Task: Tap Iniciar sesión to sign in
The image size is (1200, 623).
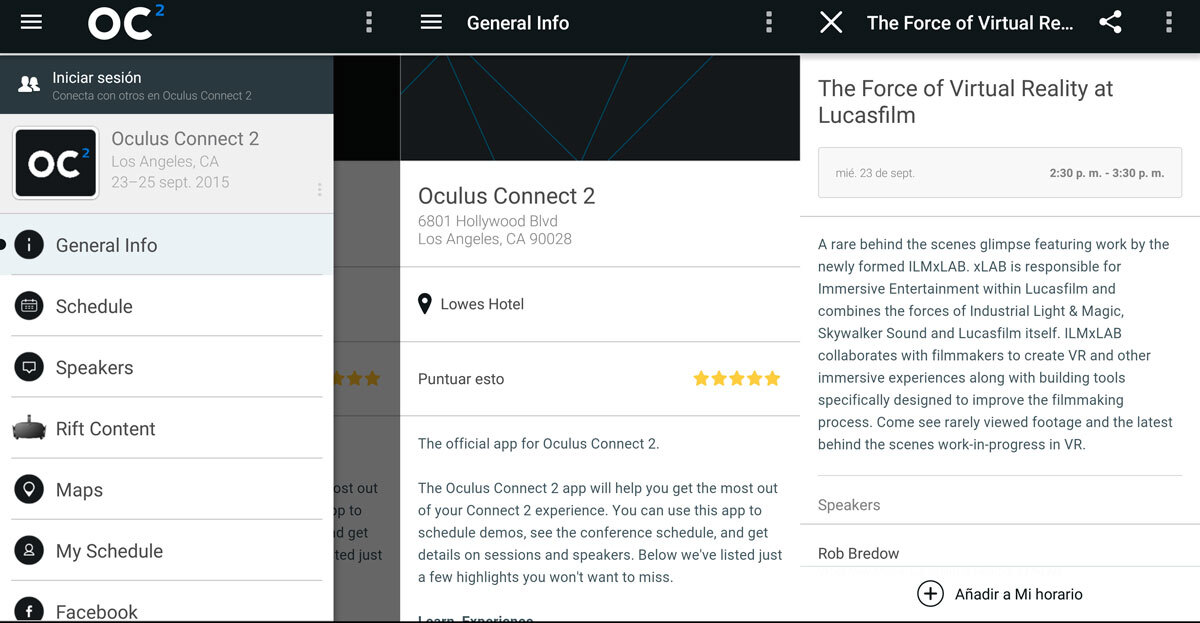Action: 96,78
